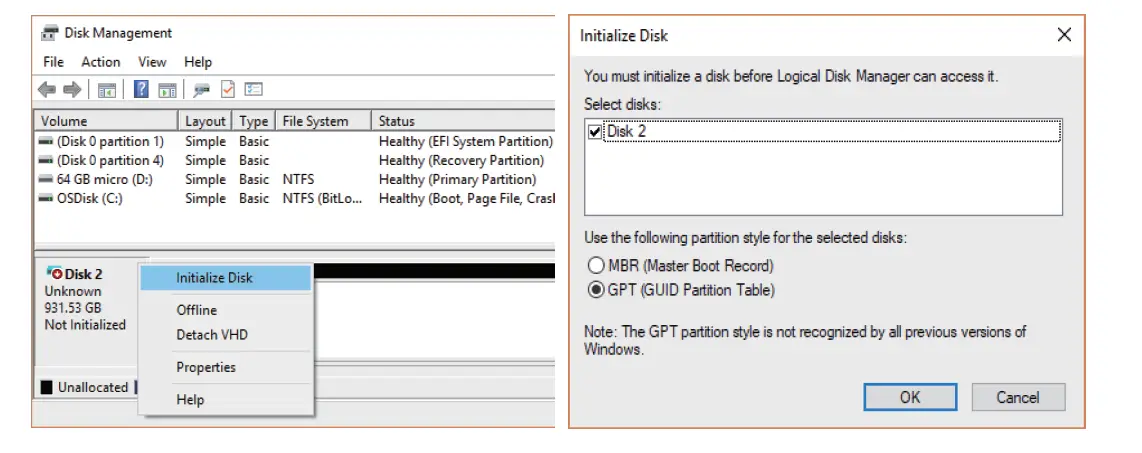This screenshot has height=453, width=1142.
Task: Click the checklist view toolbar icon
Action: click(253, 90)
